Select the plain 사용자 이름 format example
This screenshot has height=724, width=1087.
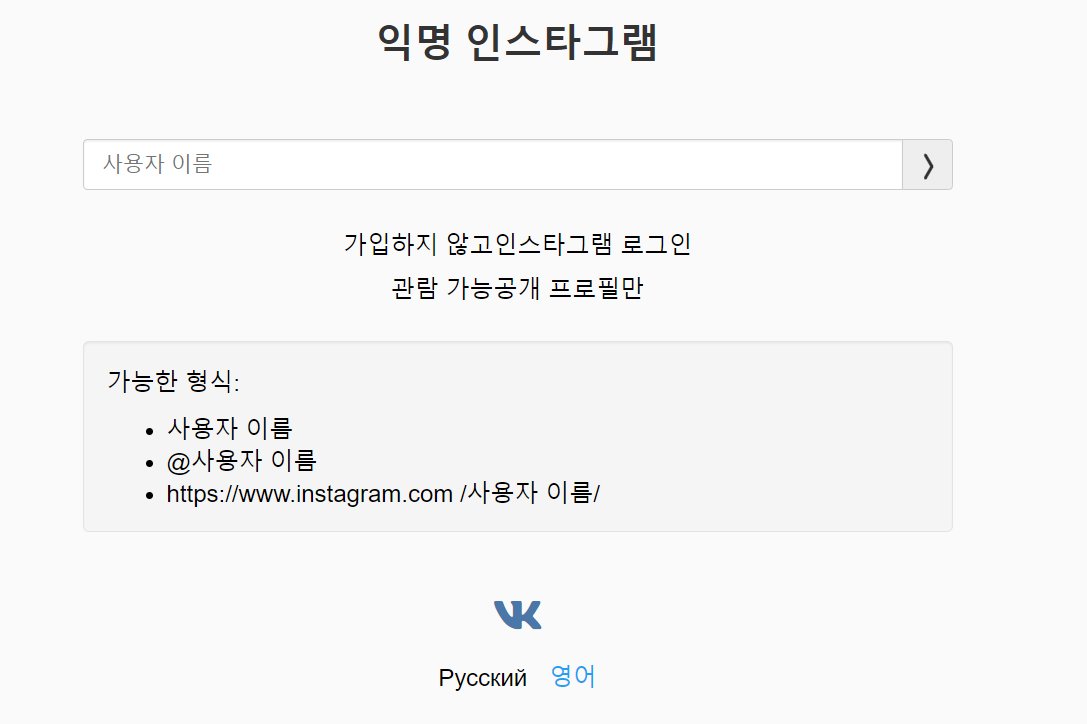229,428
